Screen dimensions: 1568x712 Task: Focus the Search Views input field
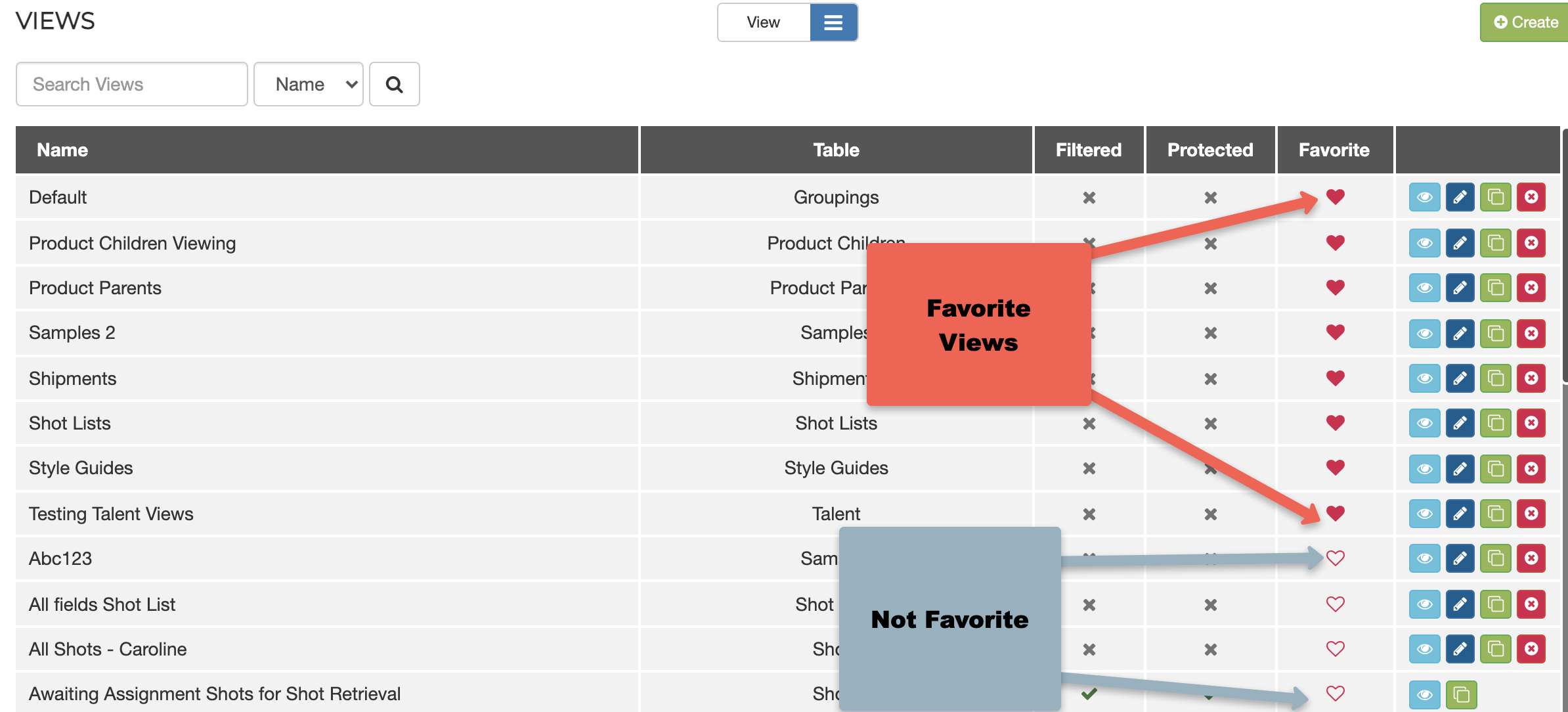[131, 84]
